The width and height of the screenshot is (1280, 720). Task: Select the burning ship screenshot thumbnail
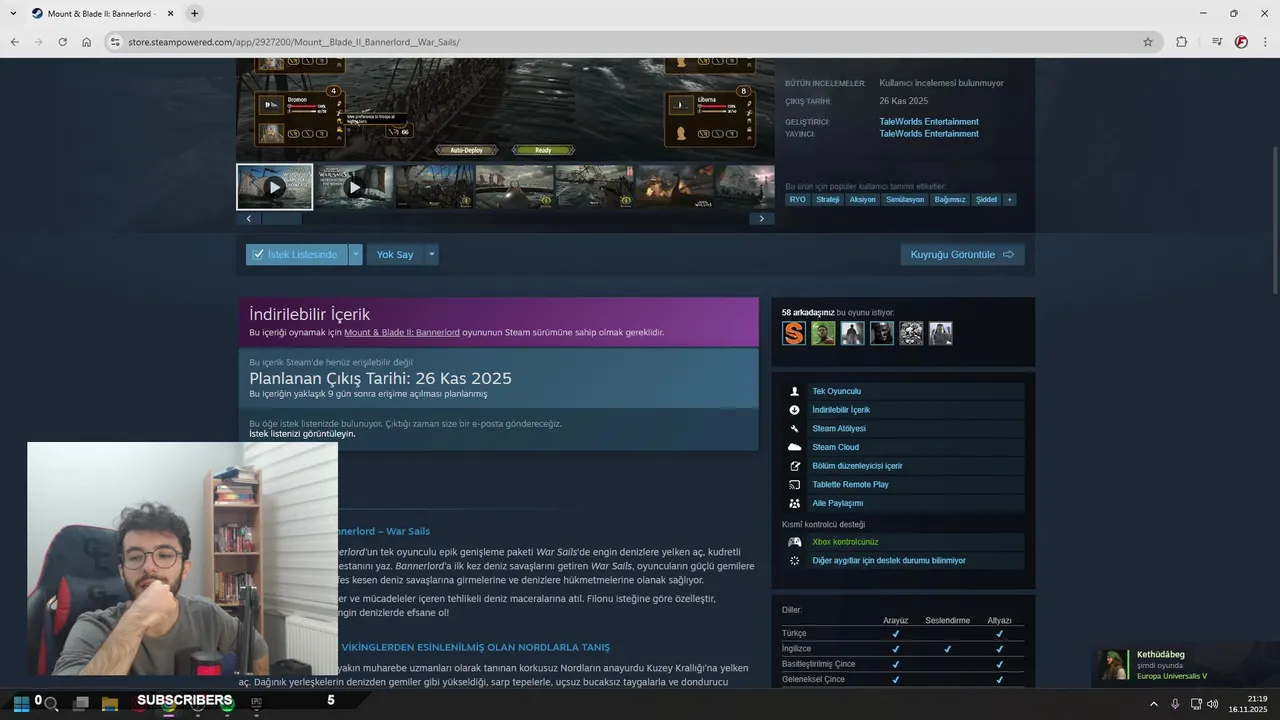674,187
